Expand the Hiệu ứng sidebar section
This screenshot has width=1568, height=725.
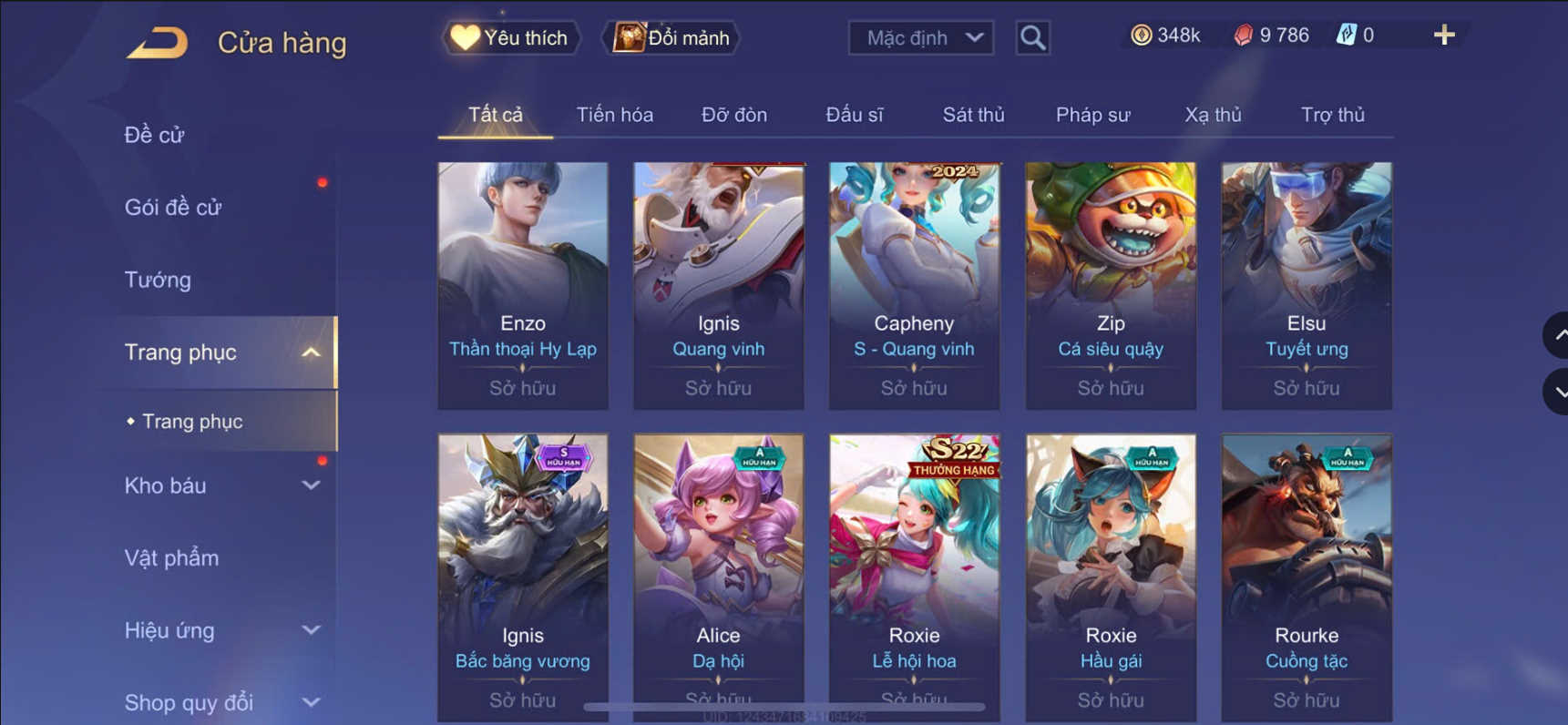[x=312, y=630]
